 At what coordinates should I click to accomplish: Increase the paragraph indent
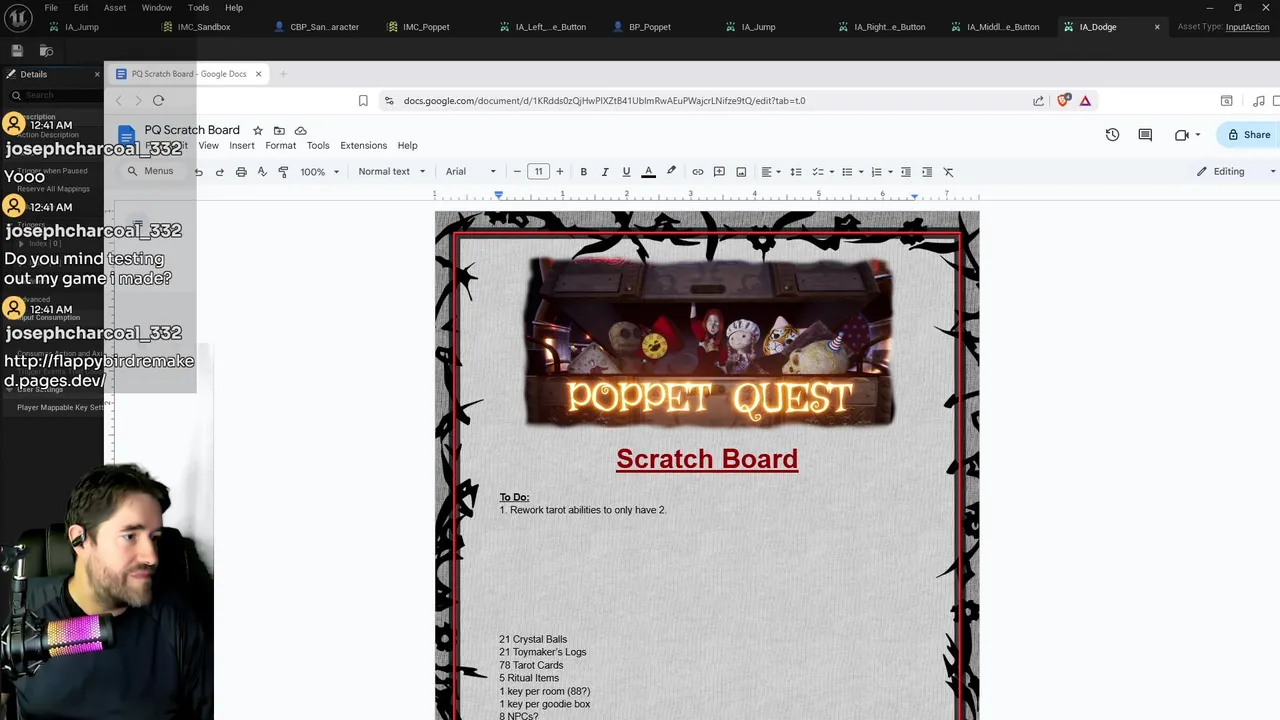click(x=927, y=172)
